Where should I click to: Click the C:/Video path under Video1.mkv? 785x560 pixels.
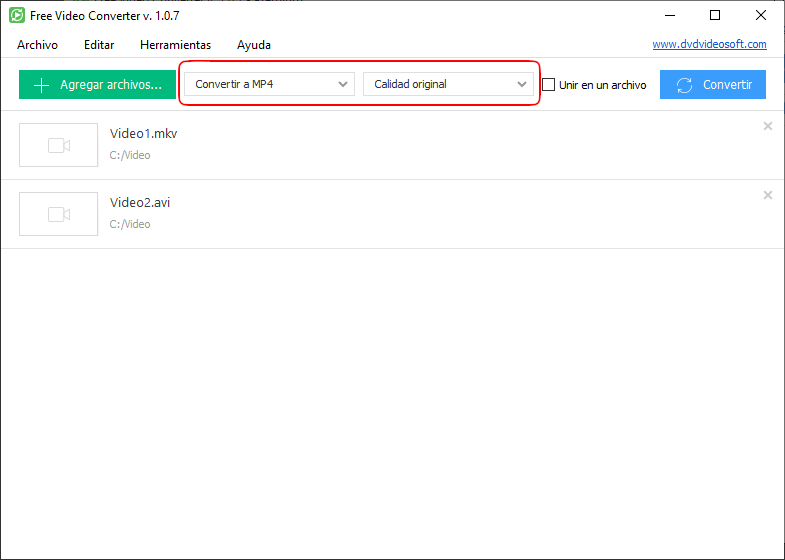point(130,155)
